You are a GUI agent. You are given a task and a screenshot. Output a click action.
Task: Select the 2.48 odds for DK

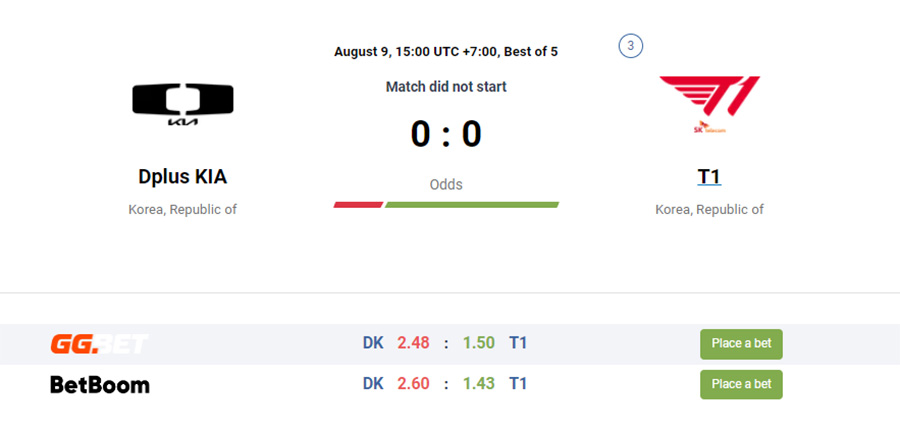tap(413, 343)
